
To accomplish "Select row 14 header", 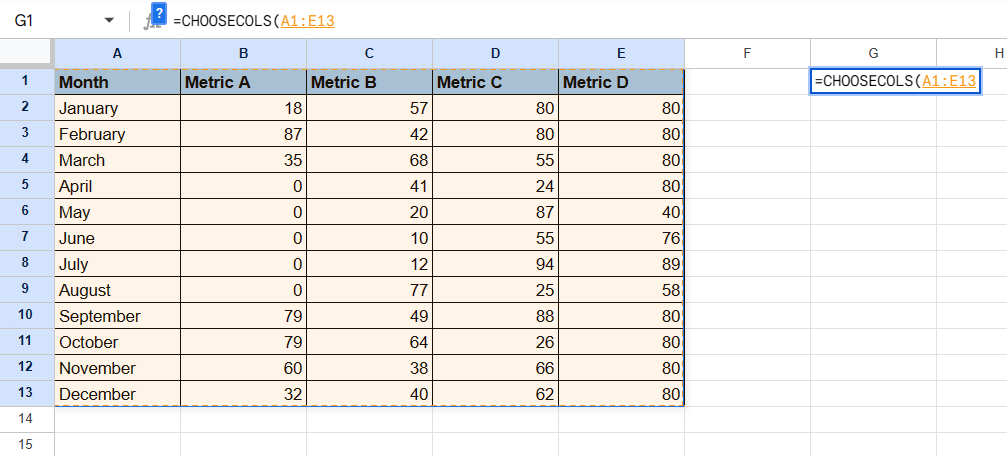I will [x=27, y=418].
